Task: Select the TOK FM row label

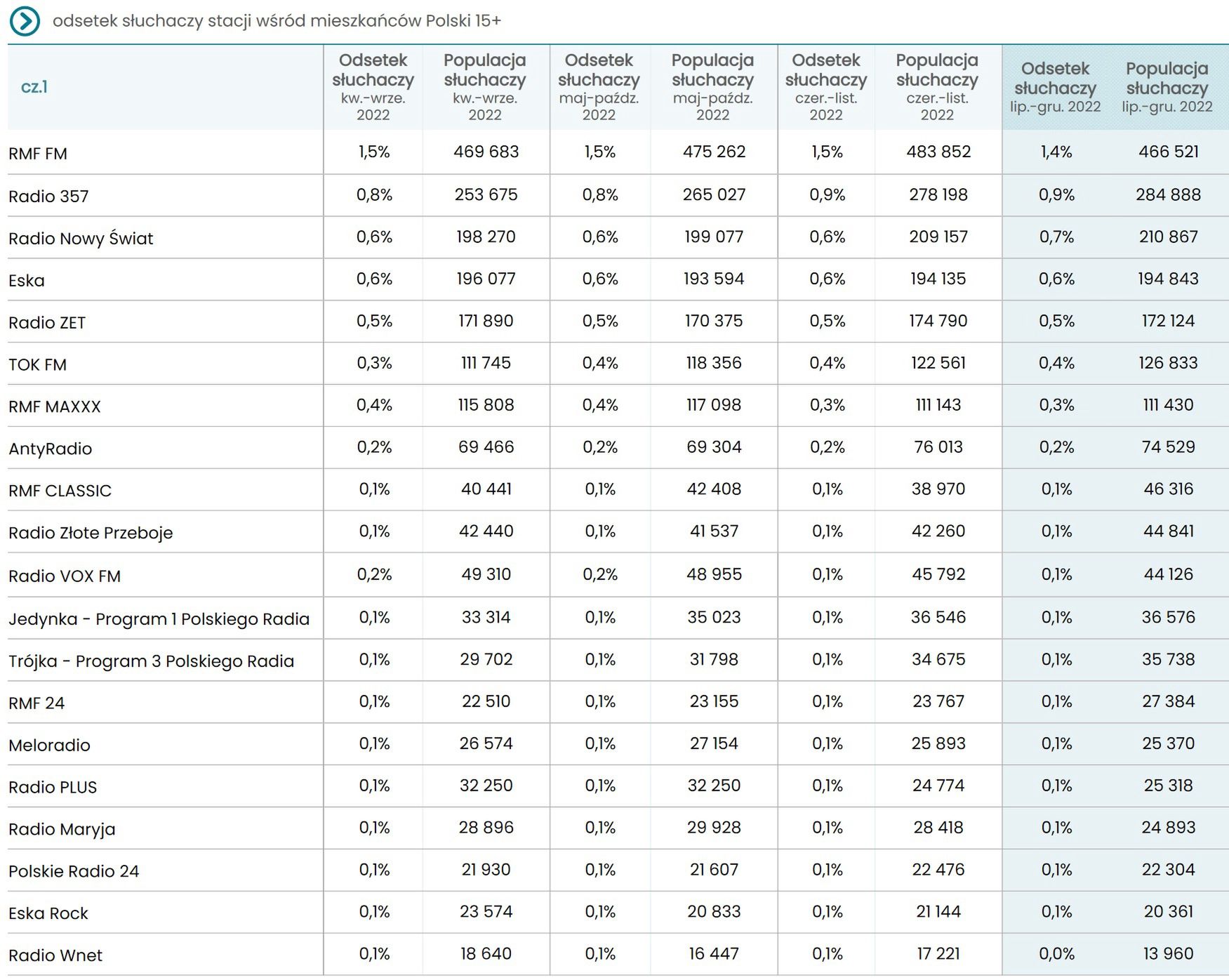Action: point(37,365)
